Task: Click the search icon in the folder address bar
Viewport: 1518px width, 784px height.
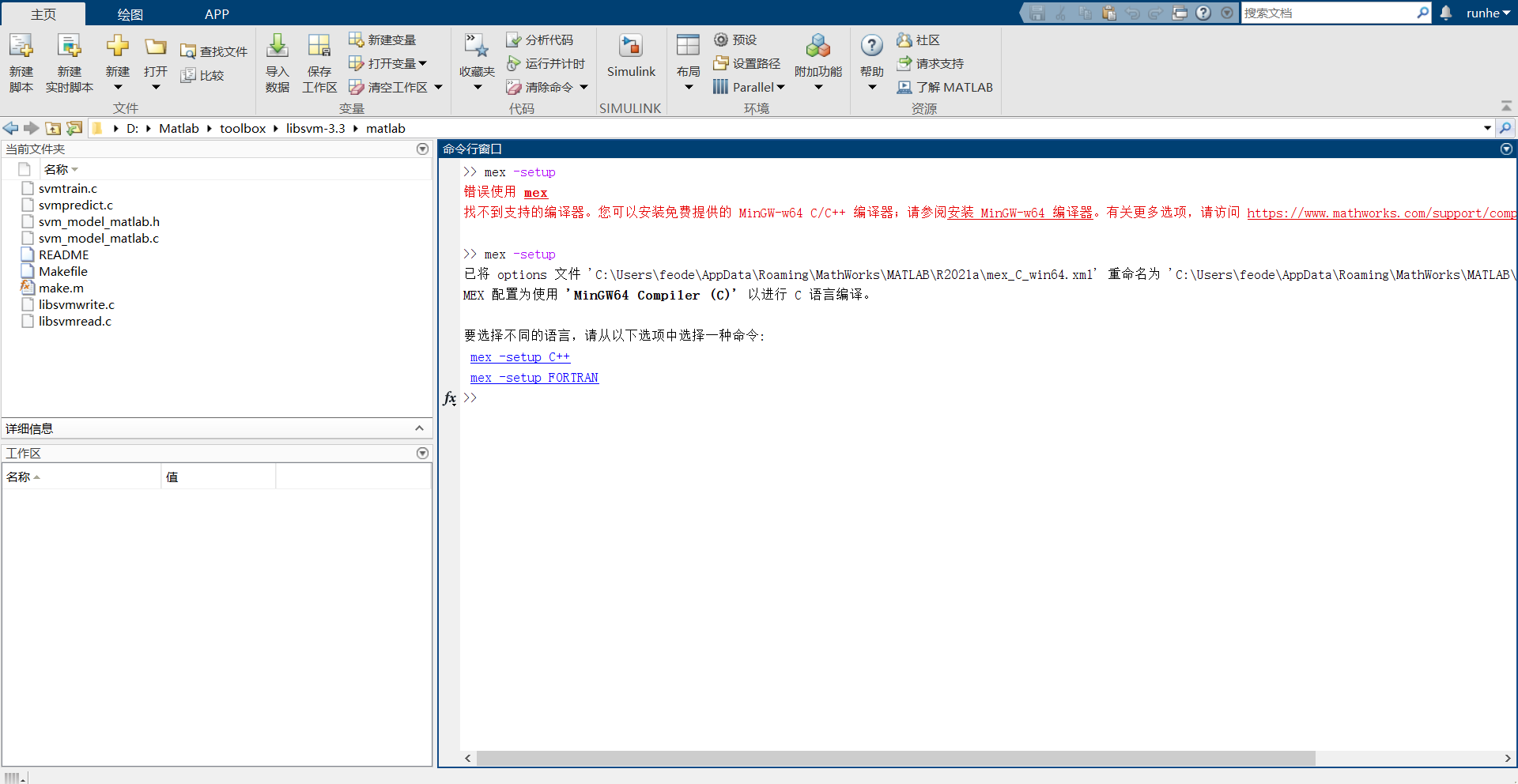Action: tap(1505, 128)
